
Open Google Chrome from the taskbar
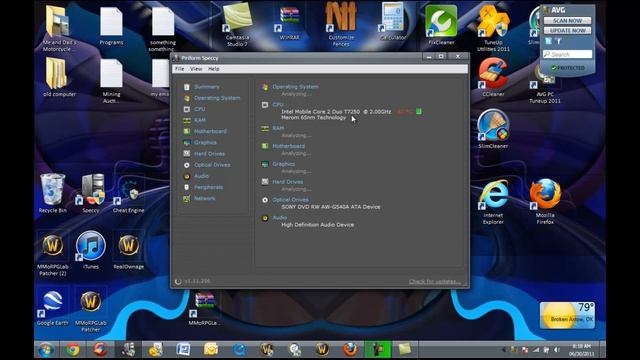(73, 350)
